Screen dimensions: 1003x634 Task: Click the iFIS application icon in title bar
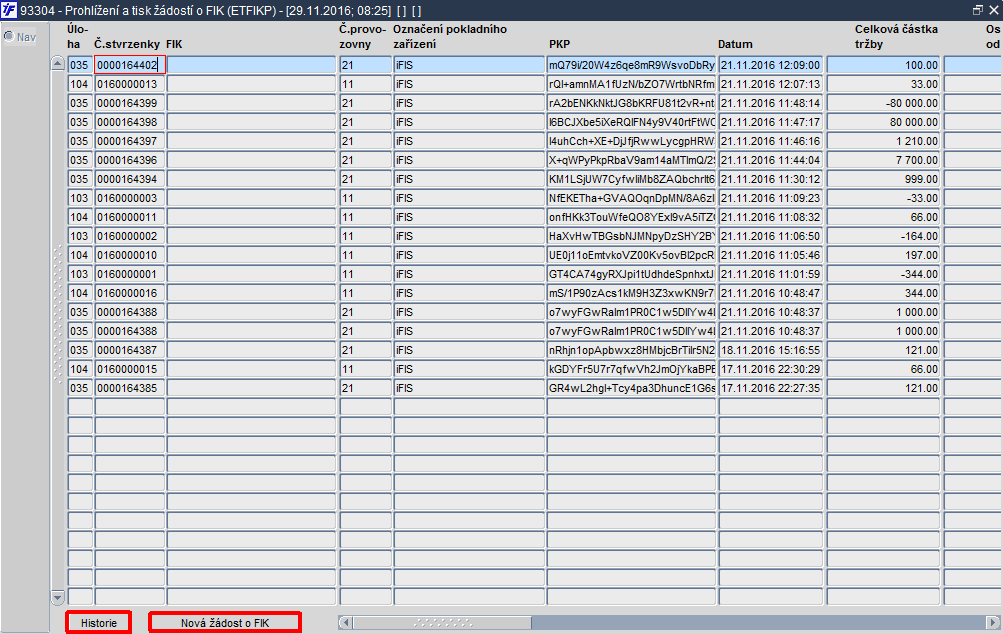pyautogui.click(x=9, y=10)
